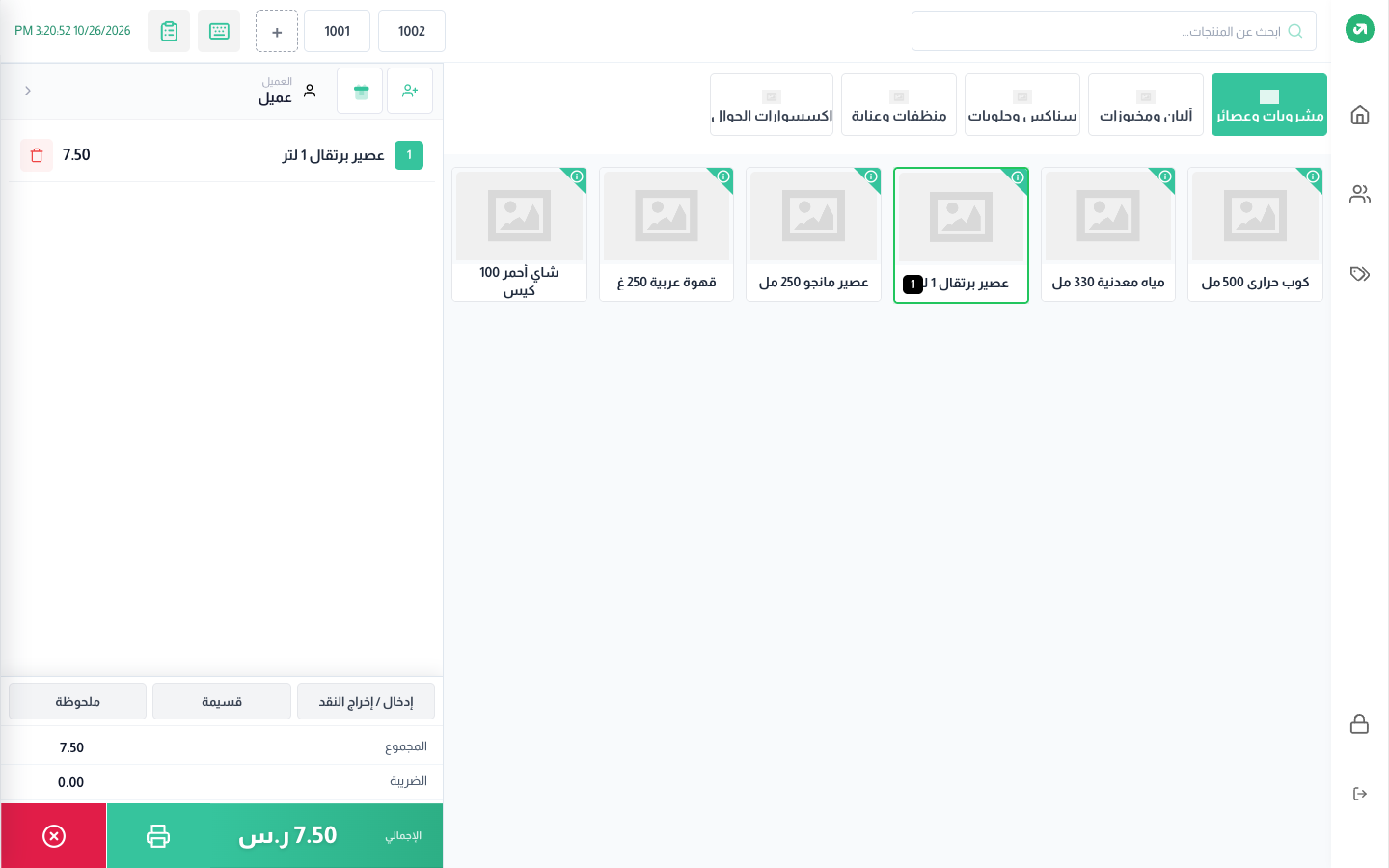The image size is (1389, 868).
Task: Click the add customer icon
Action: click(x=410, y=91)
